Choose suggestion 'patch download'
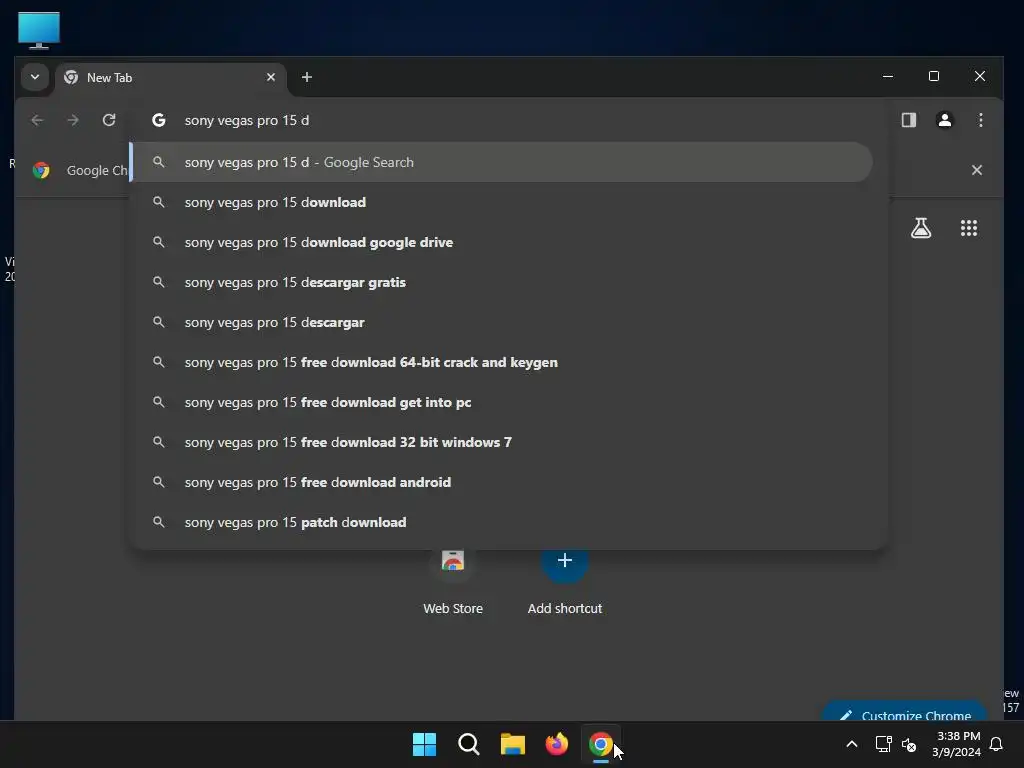This screenshot has width=1024, height=768. pos(502,522)
